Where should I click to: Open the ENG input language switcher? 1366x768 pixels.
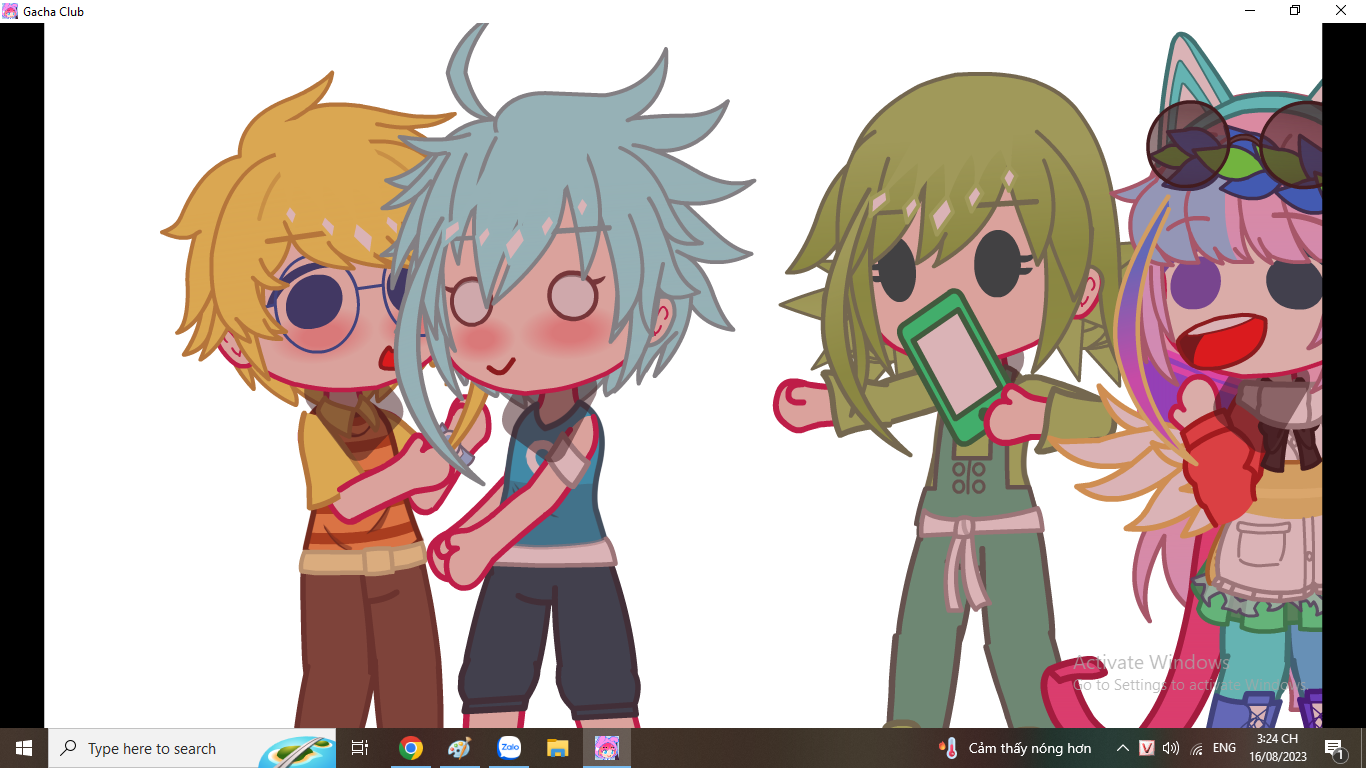click(x=1224, y=748)
